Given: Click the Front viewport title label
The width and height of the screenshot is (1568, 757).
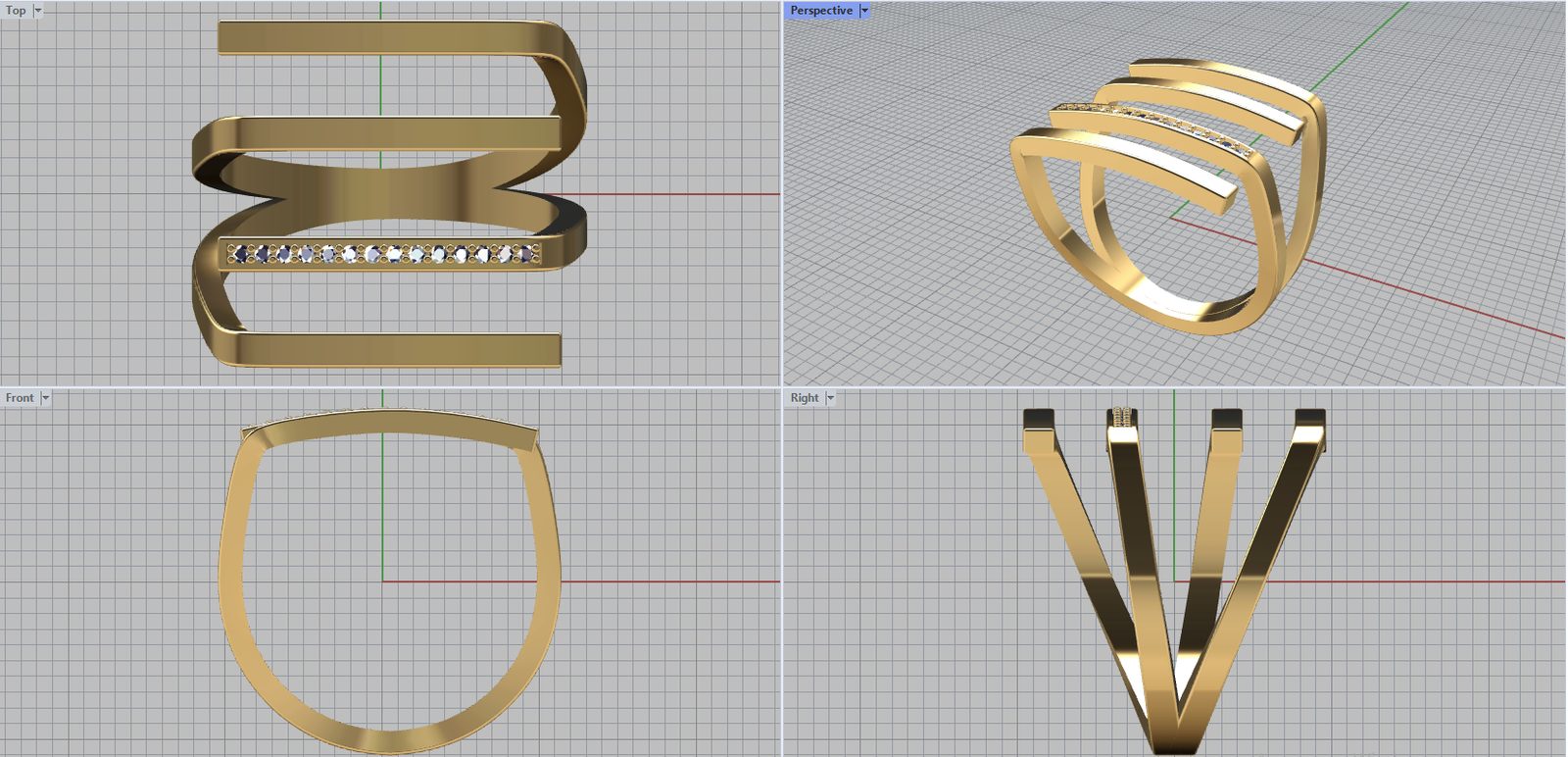Looking at the screenshot, I should point(20,398).
